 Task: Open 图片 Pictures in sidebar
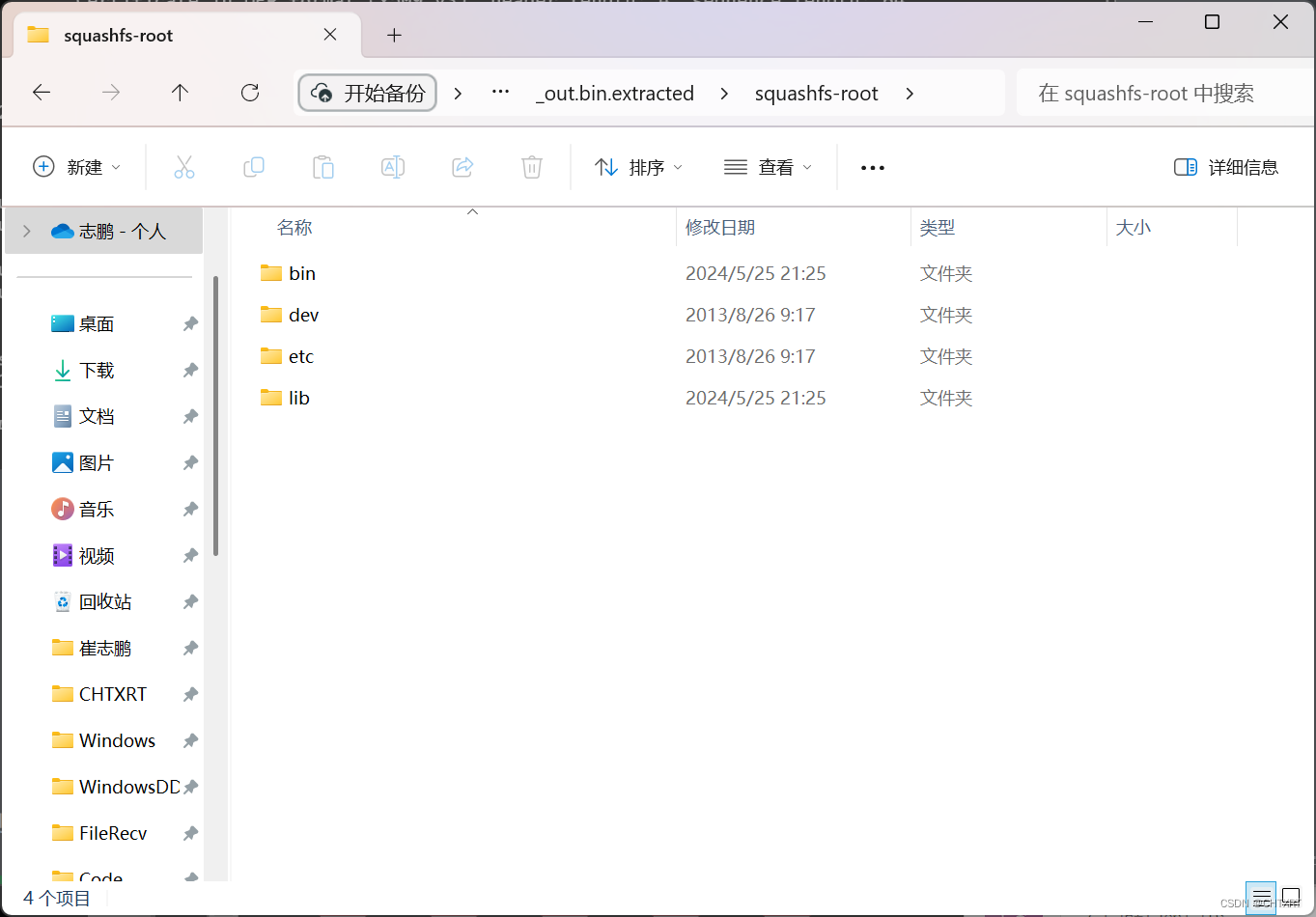coord(97,463)
